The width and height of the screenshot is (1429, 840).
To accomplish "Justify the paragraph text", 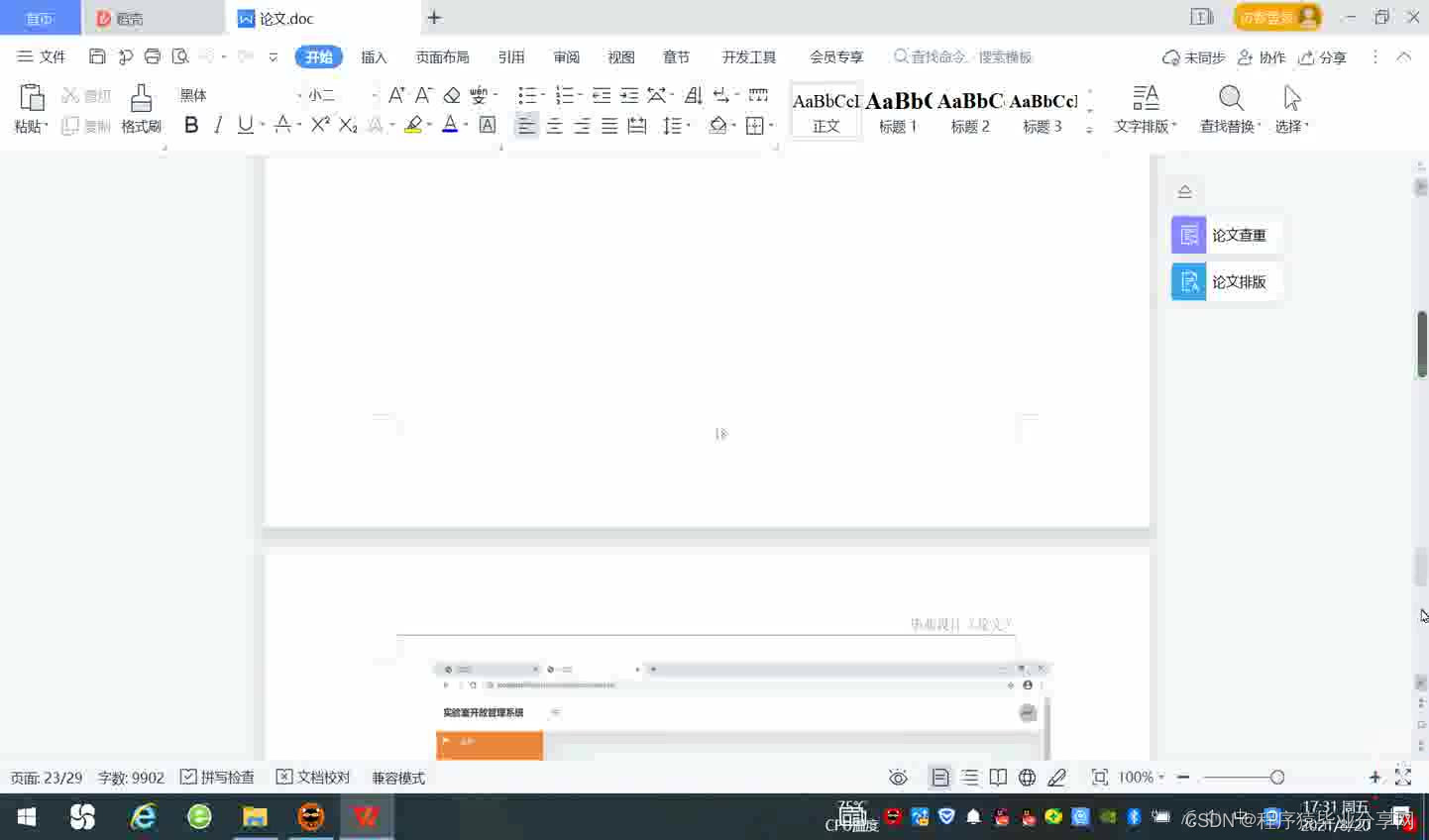I will [609, 126].
